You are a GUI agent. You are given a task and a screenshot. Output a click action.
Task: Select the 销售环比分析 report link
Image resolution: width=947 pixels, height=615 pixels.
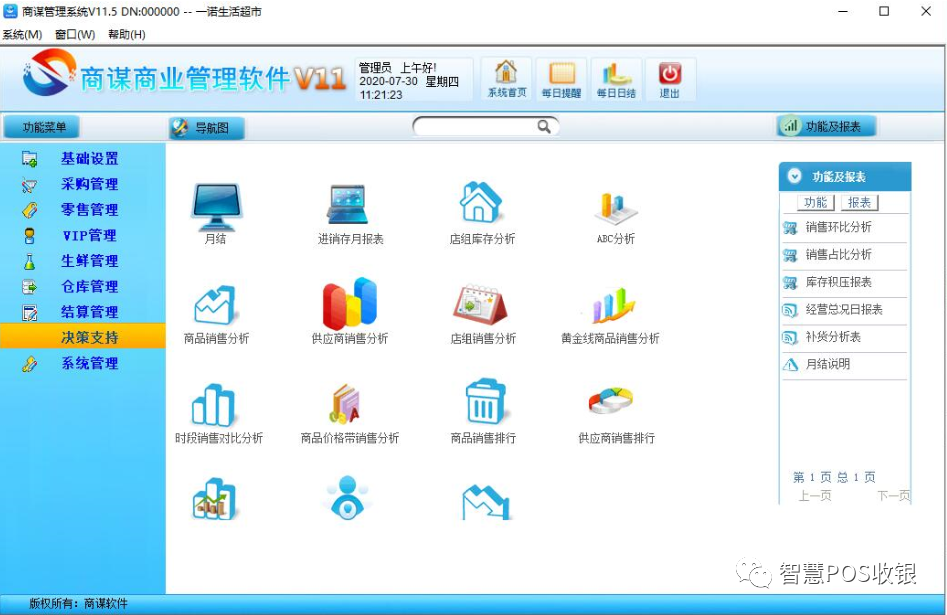coord(847,228)
